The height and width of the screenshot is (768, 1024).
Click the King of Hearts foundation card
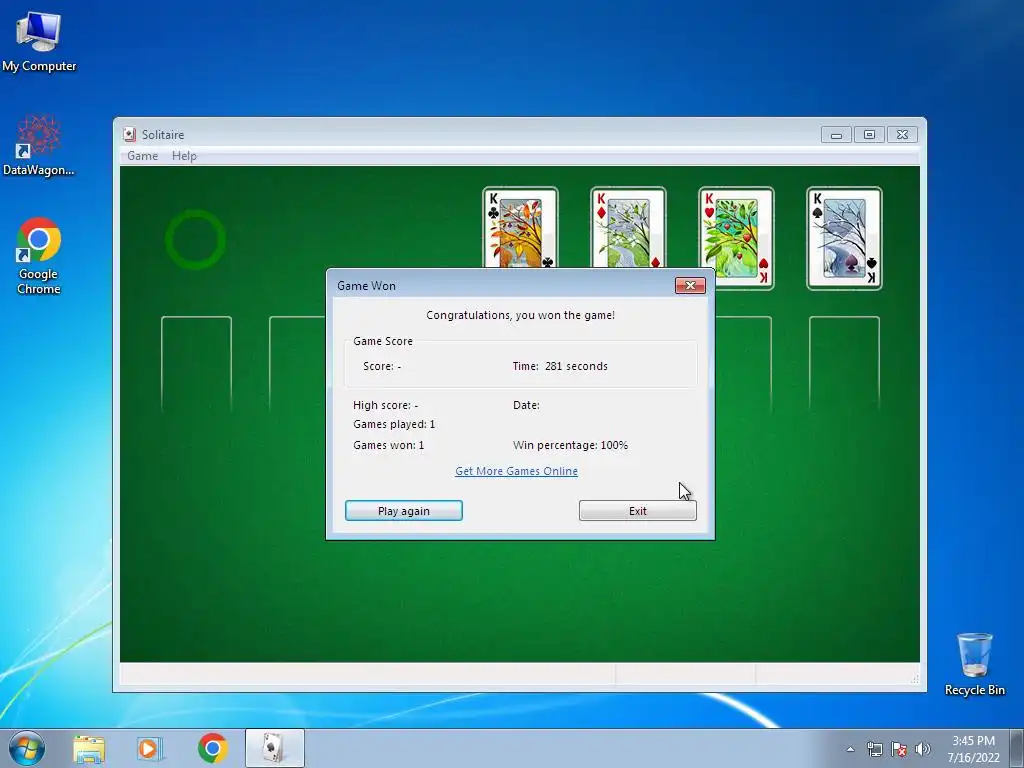pyautogui.click(x=736, y=238)
